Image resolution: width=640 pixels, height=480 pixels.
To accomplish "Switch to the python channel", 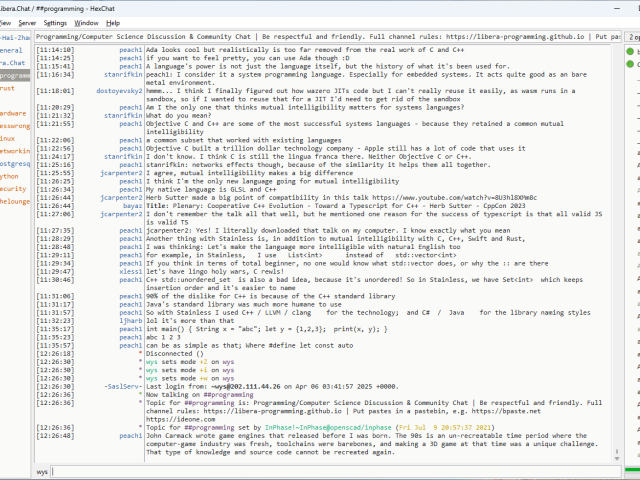I will pos(10,175).
